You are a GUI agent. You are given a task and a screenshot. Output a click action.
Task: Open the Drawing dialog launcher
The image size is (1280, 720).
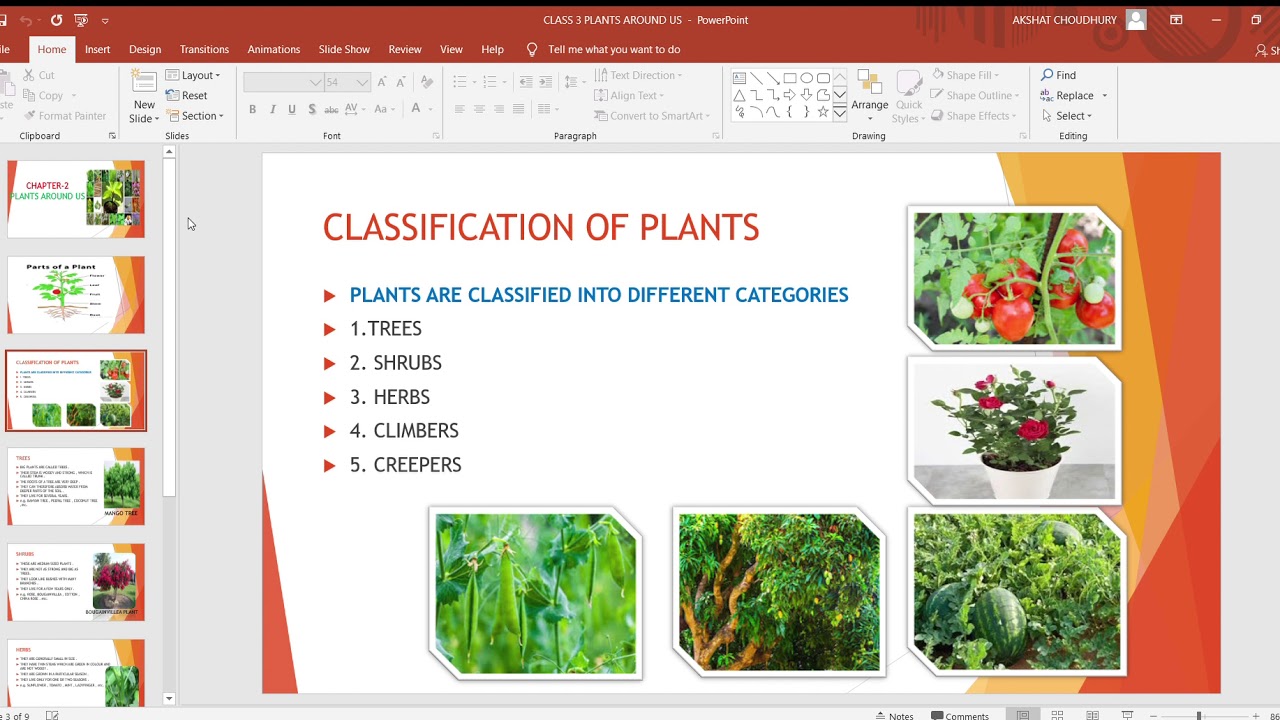tap(1023, 136)
